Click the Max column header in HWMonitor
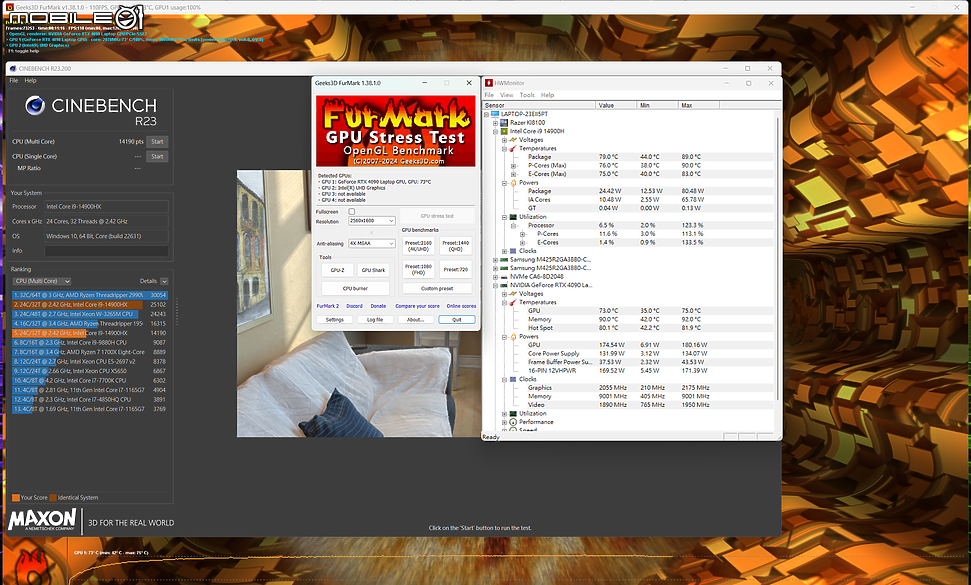This screenshot has height=585, width=971. click(x=699, y=105)
